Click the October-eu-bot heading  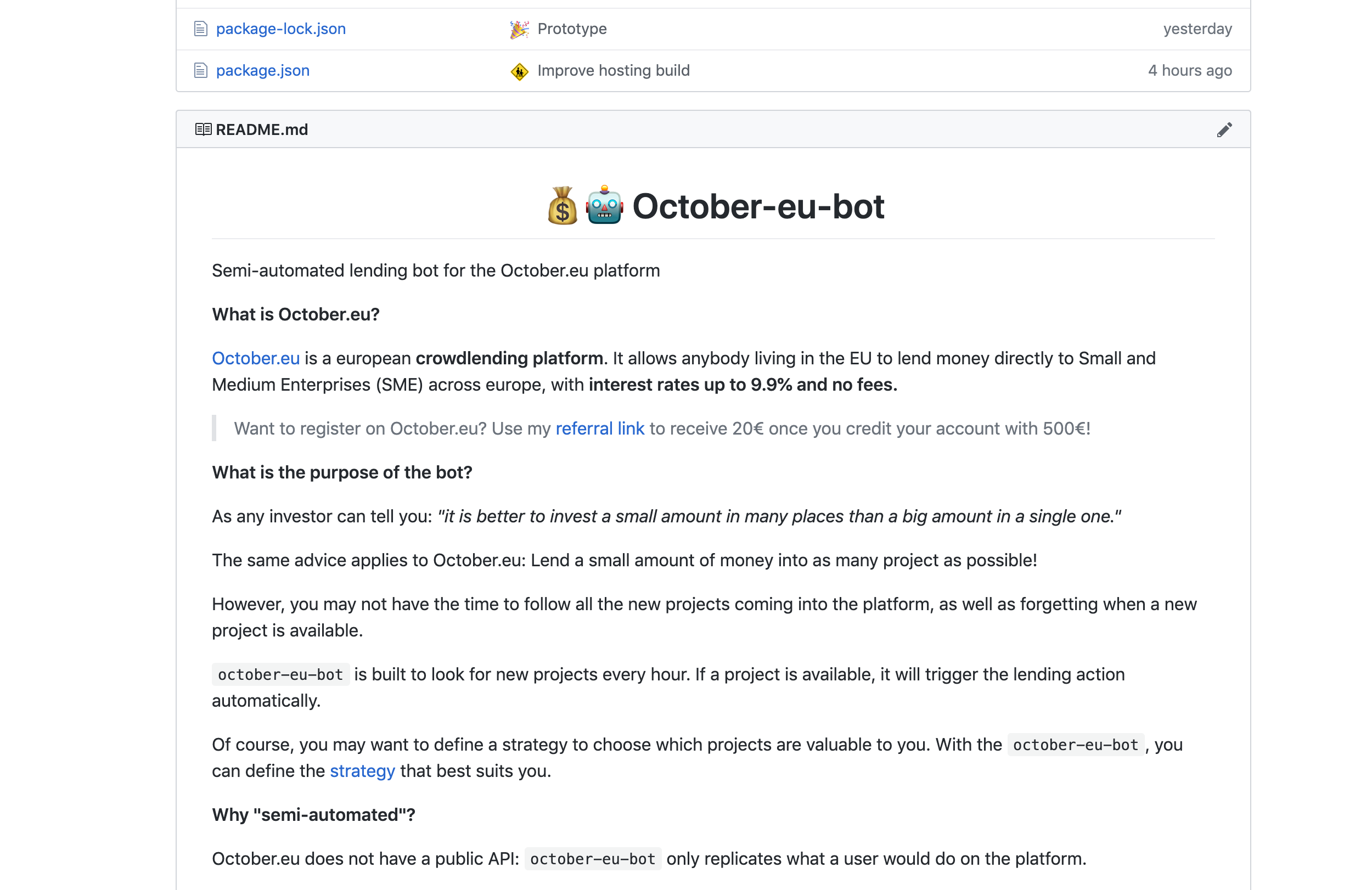[757, 207]
